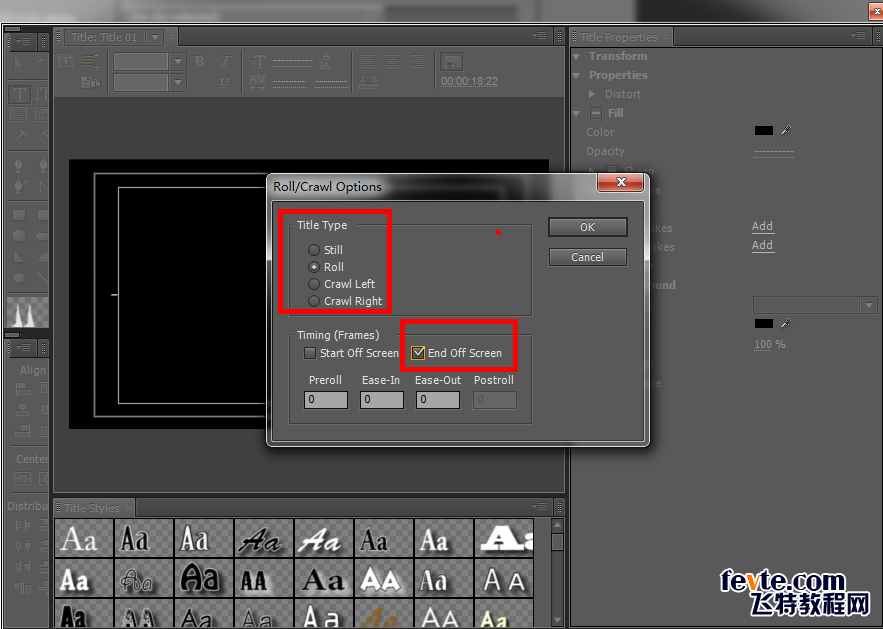Viewport: 883px width, 629px height.
Task: Align text right in Titler toolbar
Action: (418, 61)
